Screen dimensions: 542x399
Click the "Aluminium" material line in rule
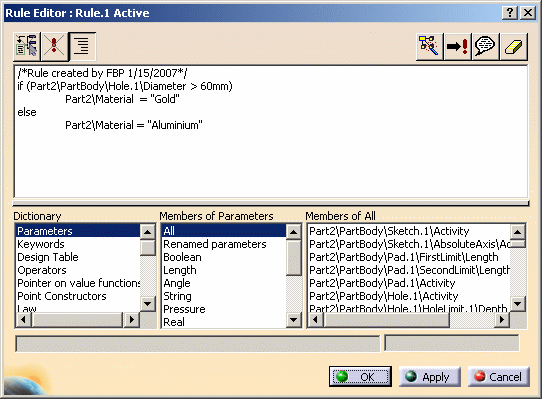click(x=134, y=125)
